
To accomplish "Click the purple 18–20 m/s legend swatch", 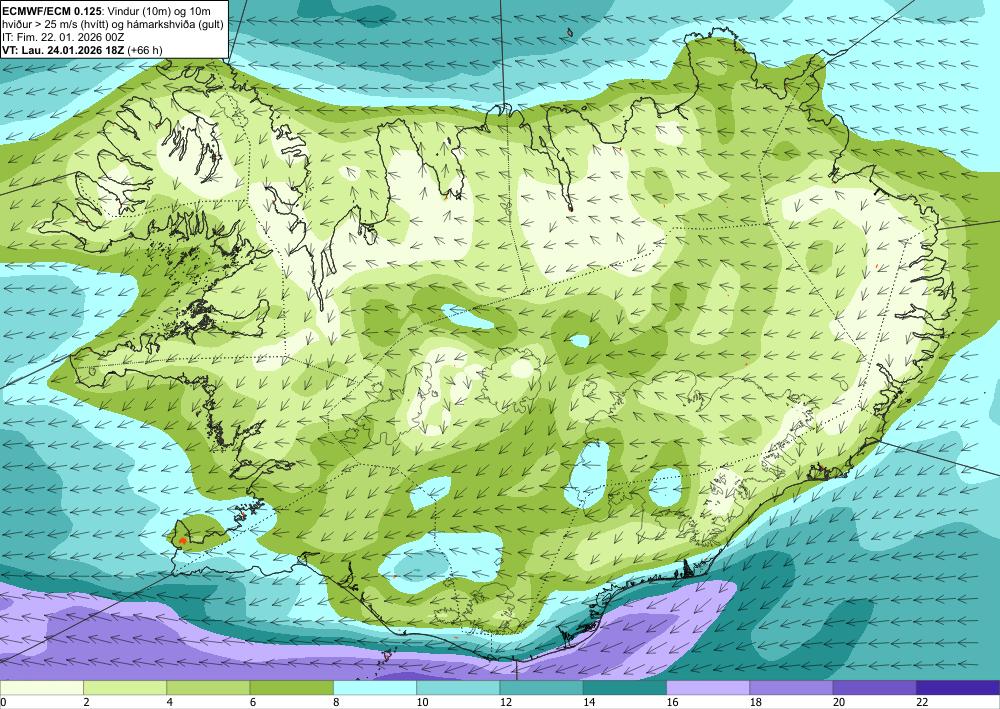I will coord(791,688).
